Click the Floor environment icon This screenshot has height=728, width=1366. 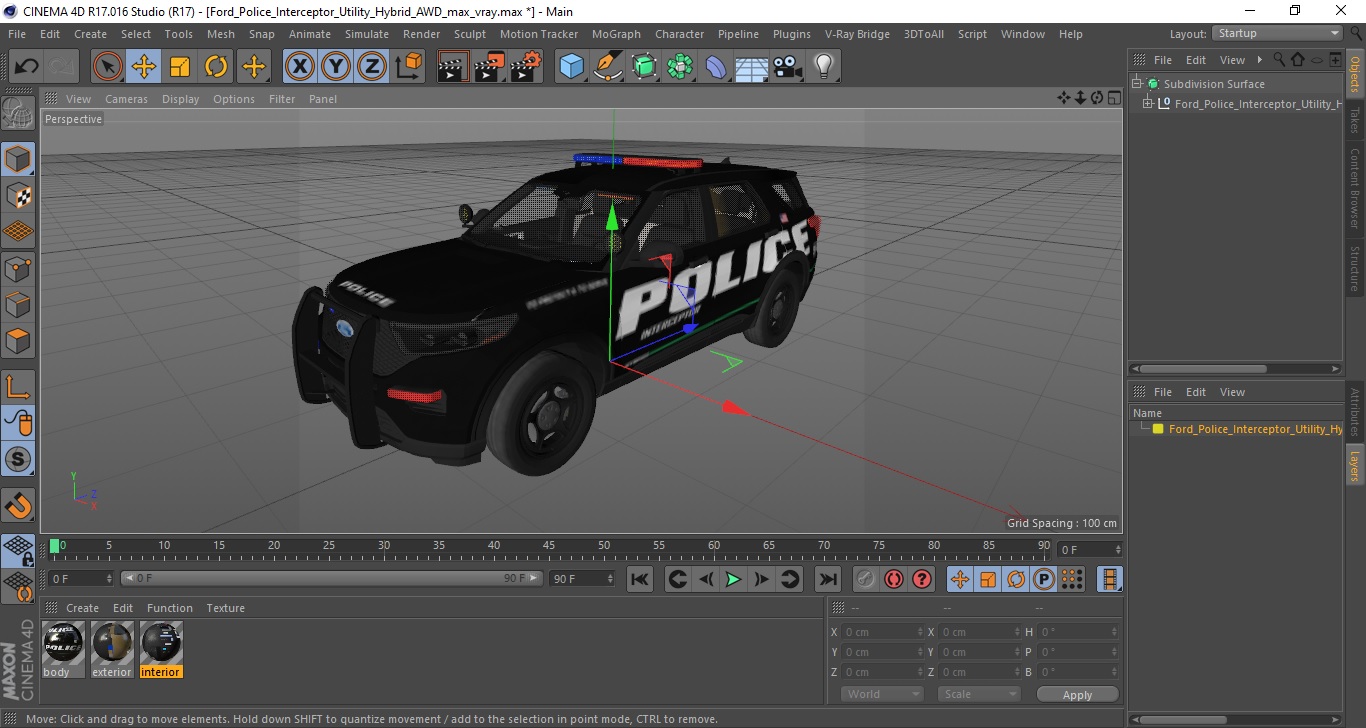point(752,67)
